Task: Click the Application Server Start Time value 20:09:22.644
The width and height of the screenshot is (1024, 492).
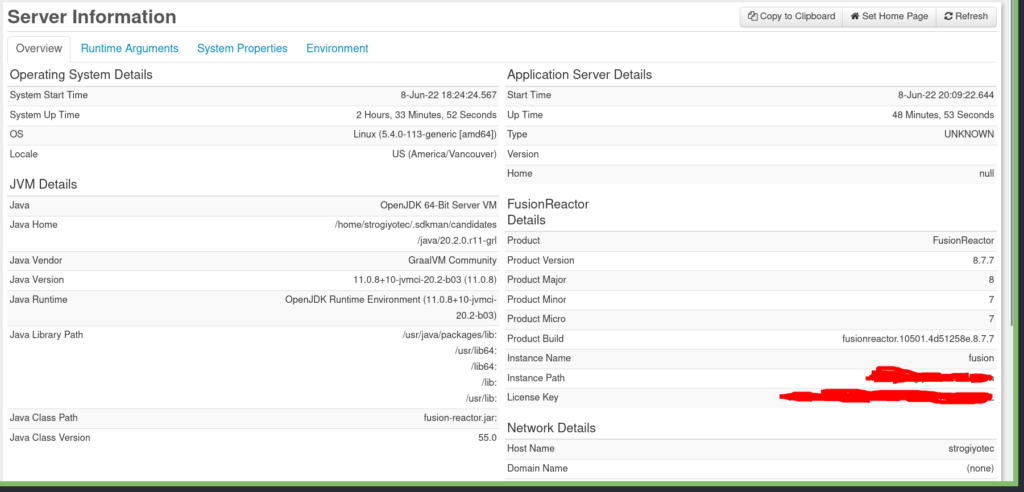Action: [946, 95]
